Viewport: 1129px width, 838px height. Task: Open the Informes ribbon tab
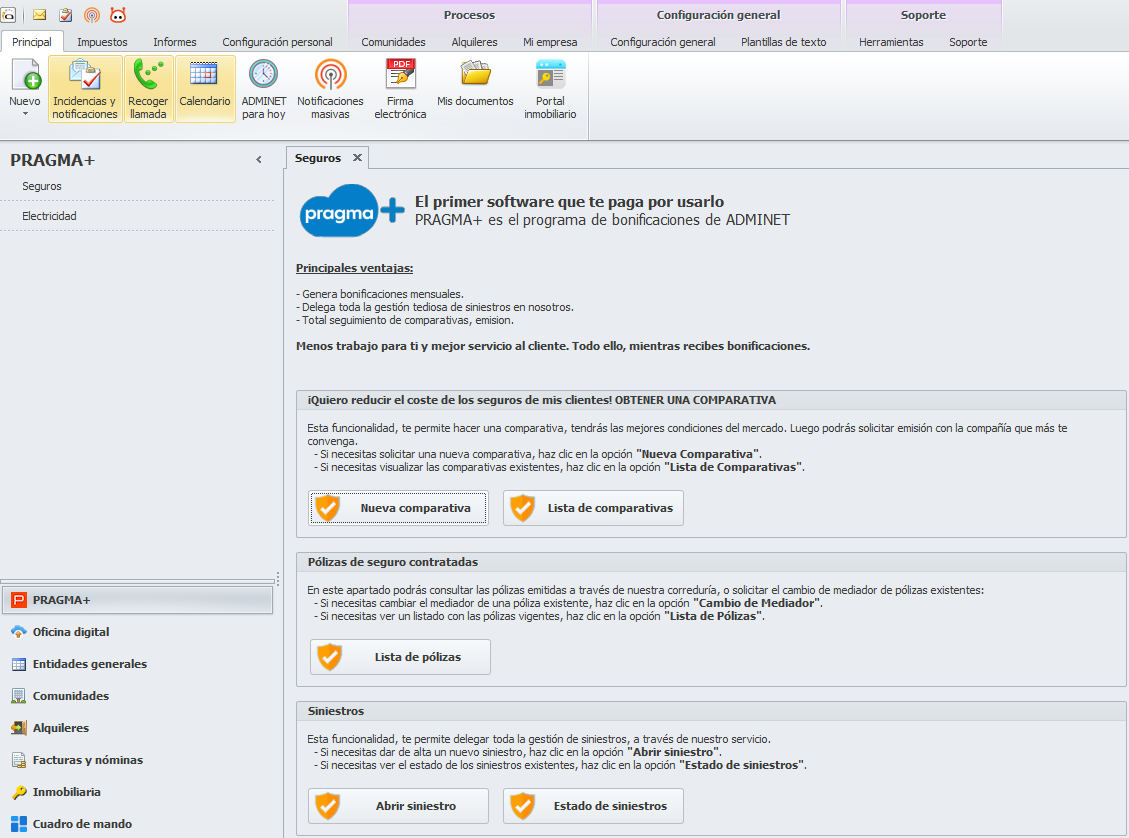175,42
